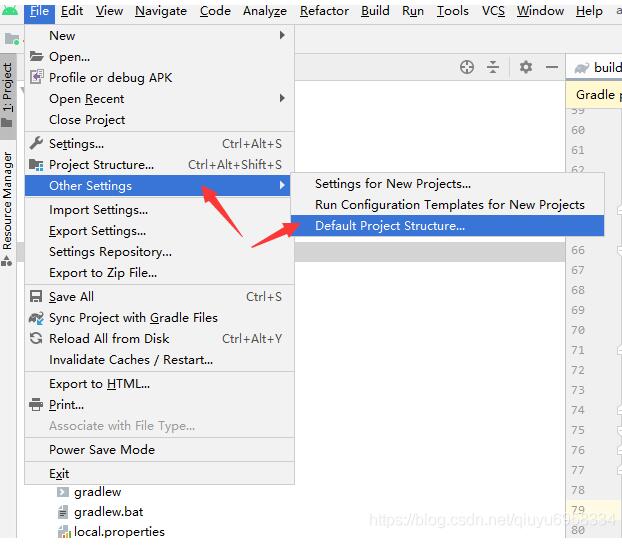Screen dimensions: 622x546
Task: Open the Window menu
Action: pyautogui.click(x=540, y=11)
